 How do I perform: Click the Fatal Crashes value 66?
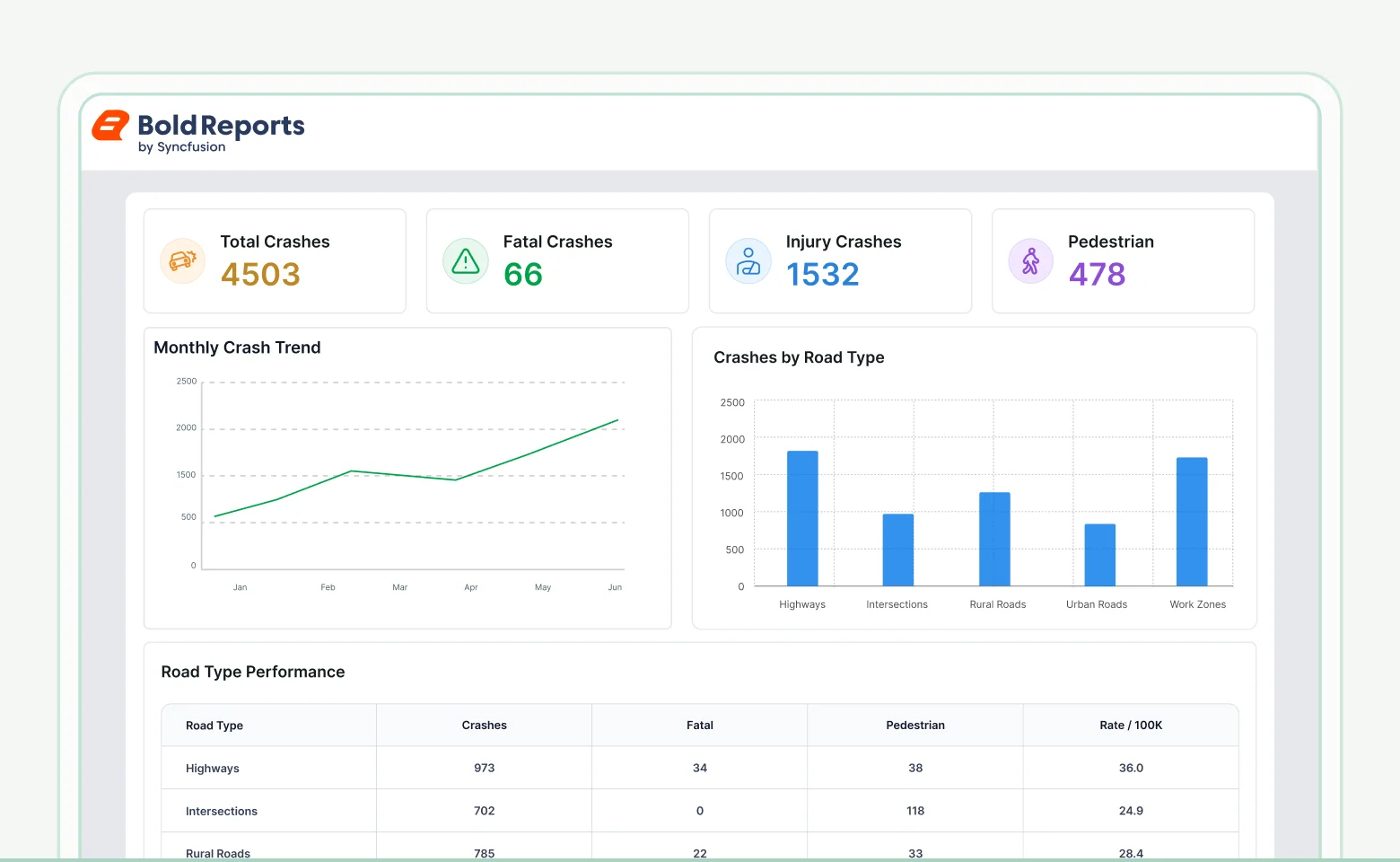pos(523,274)
